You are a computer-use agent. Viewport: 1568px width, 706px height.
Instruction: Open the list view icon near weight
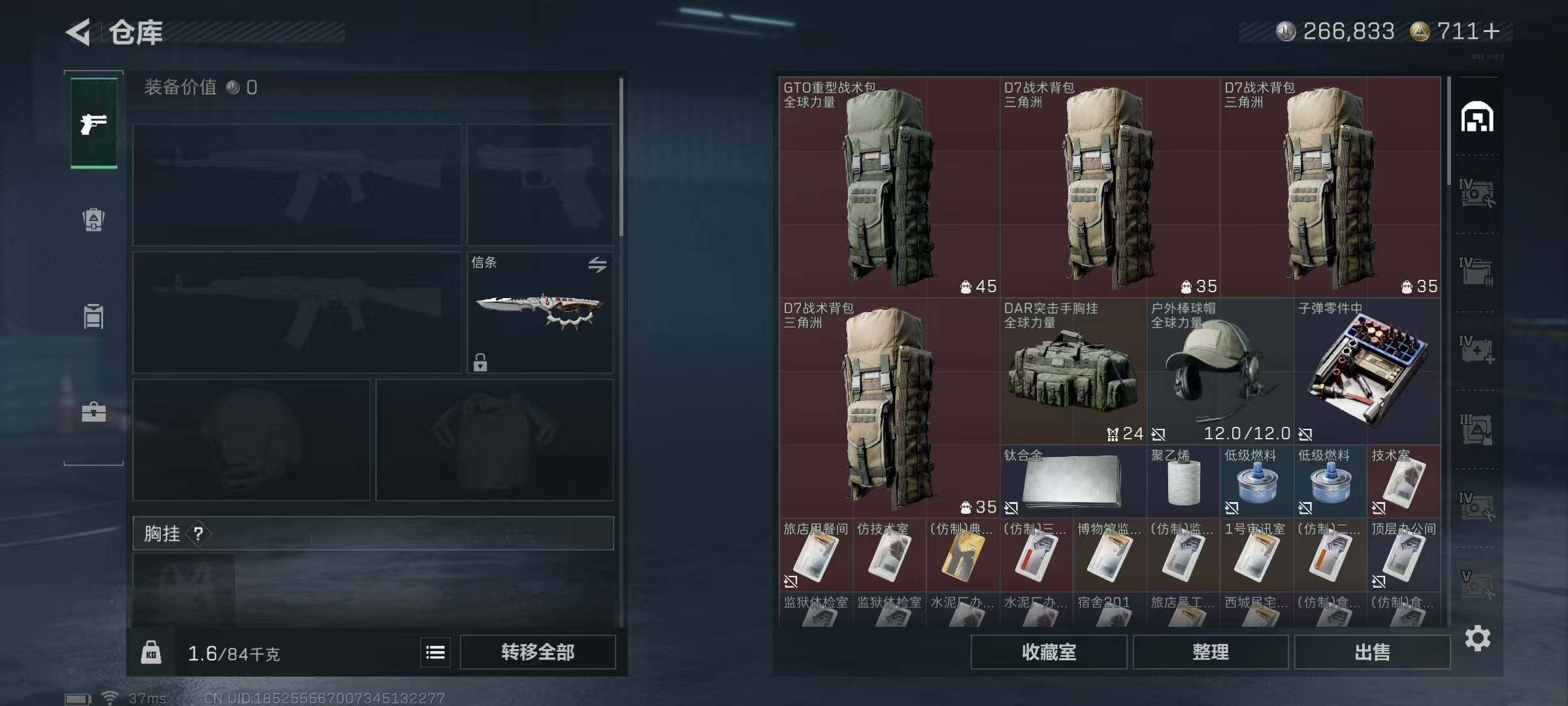(x=435, y=652)
